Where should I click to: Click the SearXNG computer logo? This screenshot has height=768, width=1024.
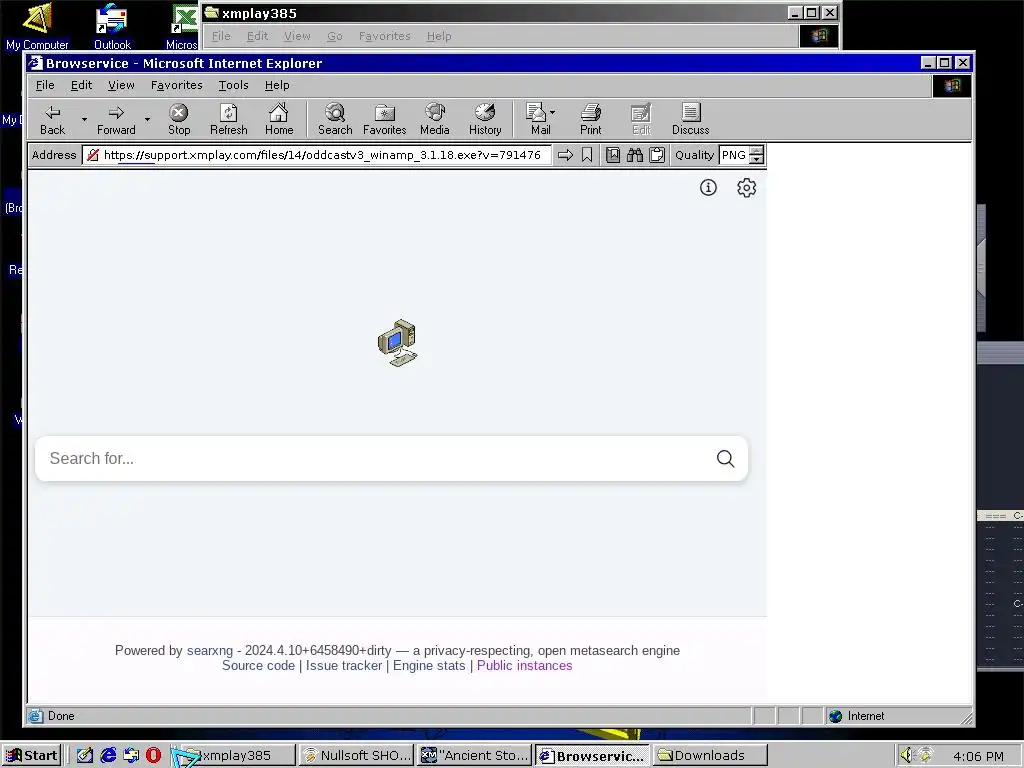tap(397, 343)
